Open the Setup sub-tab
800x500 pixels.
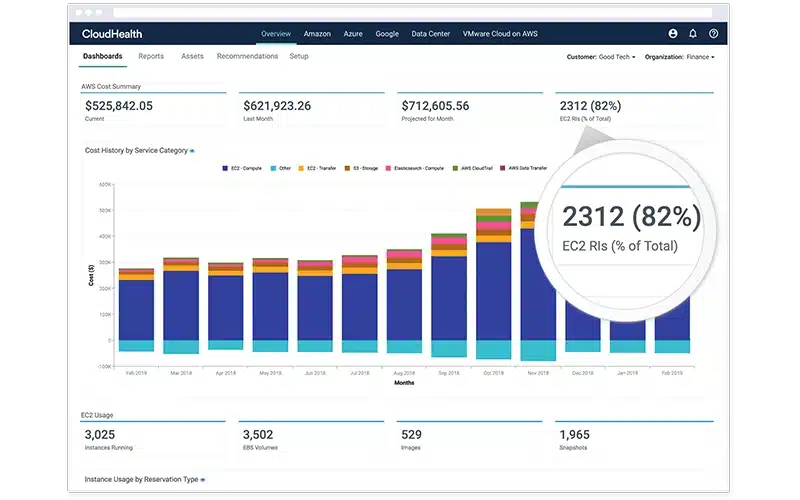(299, 56)
